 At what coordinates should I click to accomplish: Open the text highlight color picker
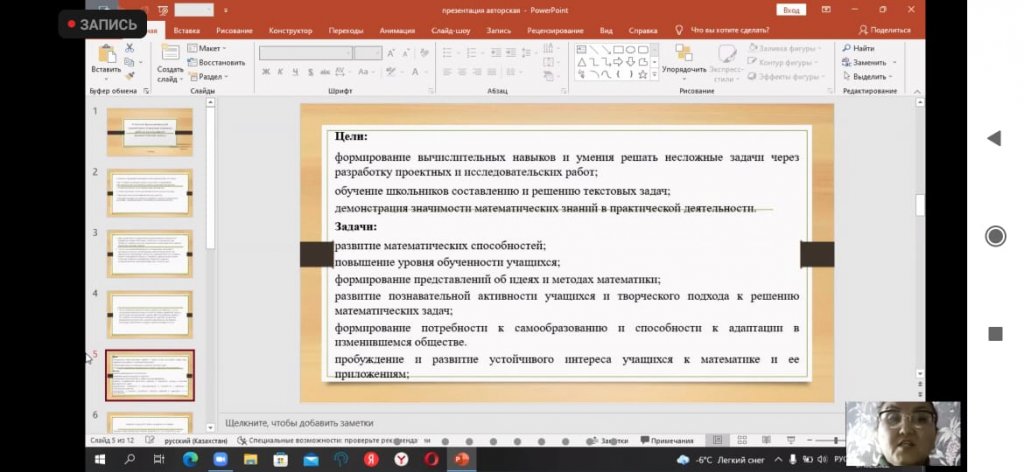394,72
